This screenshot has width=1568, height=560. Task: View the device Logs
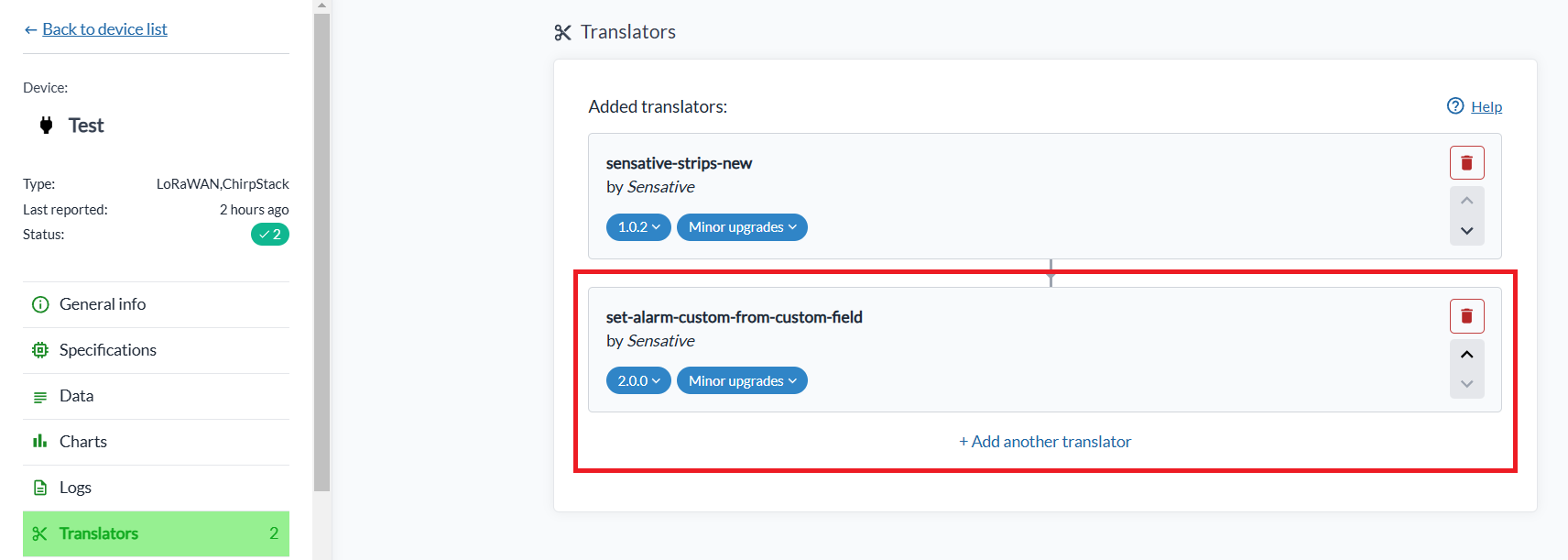click(x=75, y=488)
